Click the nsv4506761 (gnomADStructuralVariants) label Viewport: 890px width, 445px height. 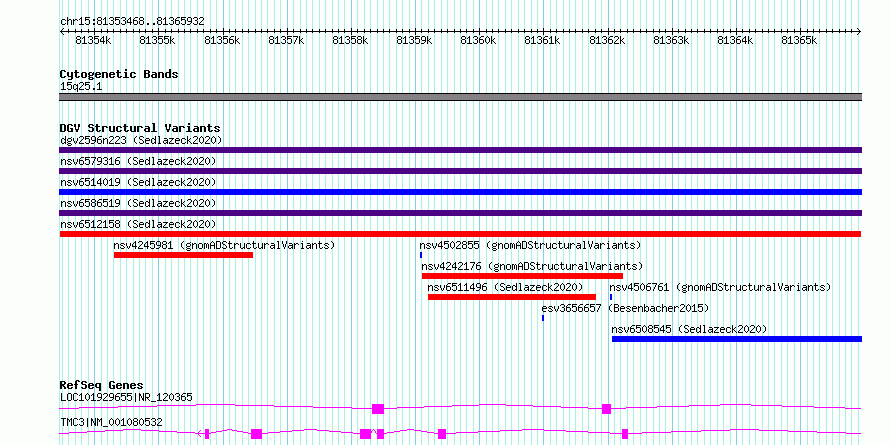point(720,287)
